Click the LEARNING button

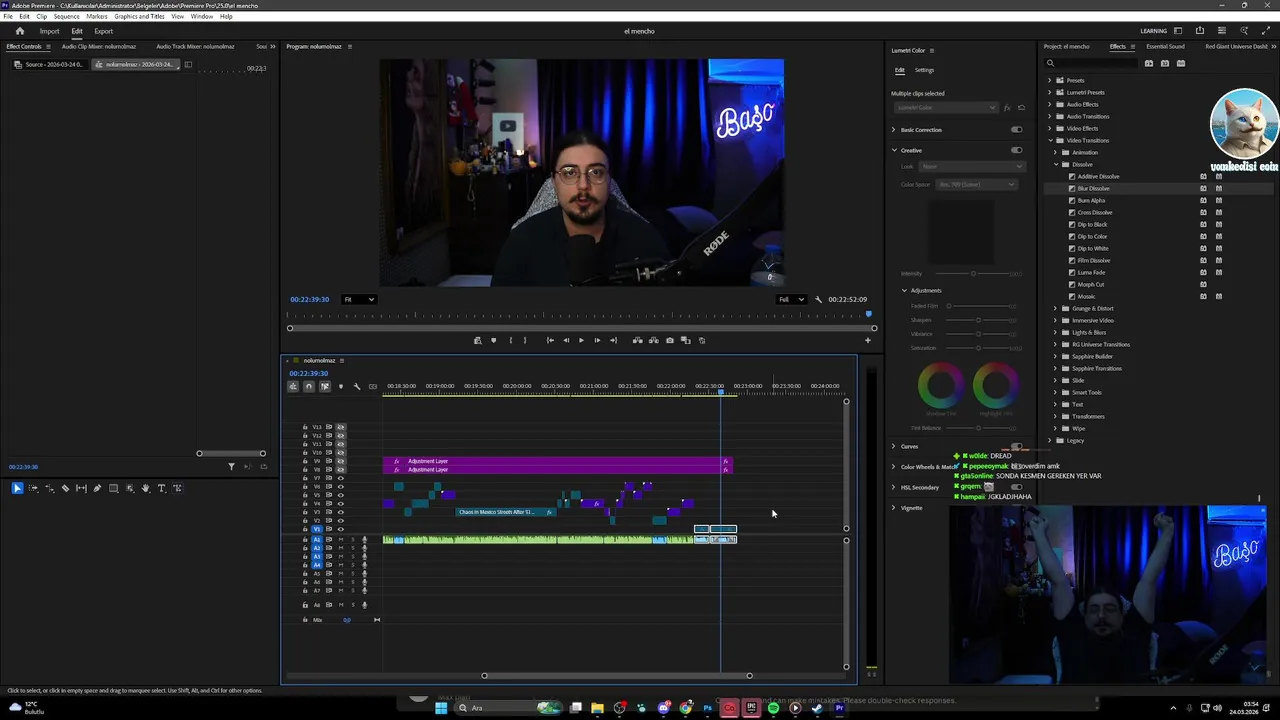pyautogui.click(x=1153, y=31)
